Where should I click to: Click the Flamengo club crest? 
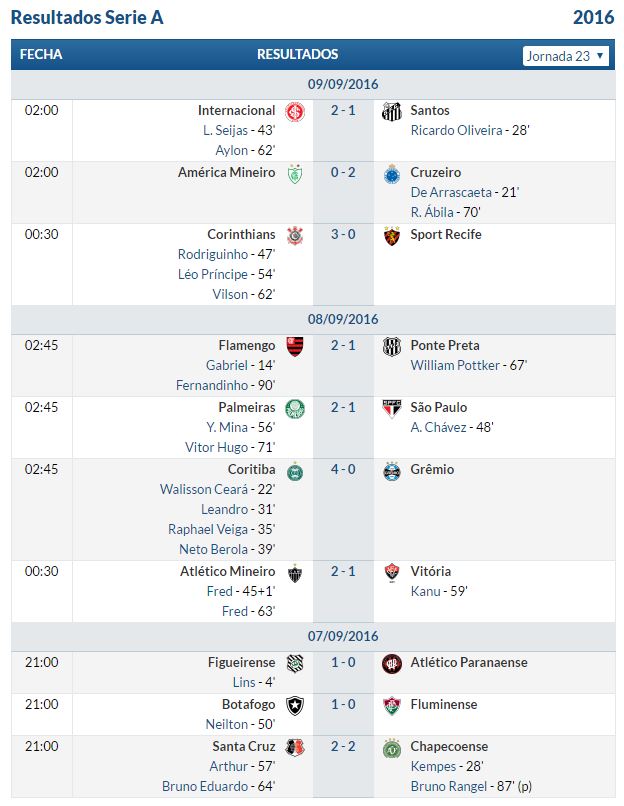pos(295,346)
